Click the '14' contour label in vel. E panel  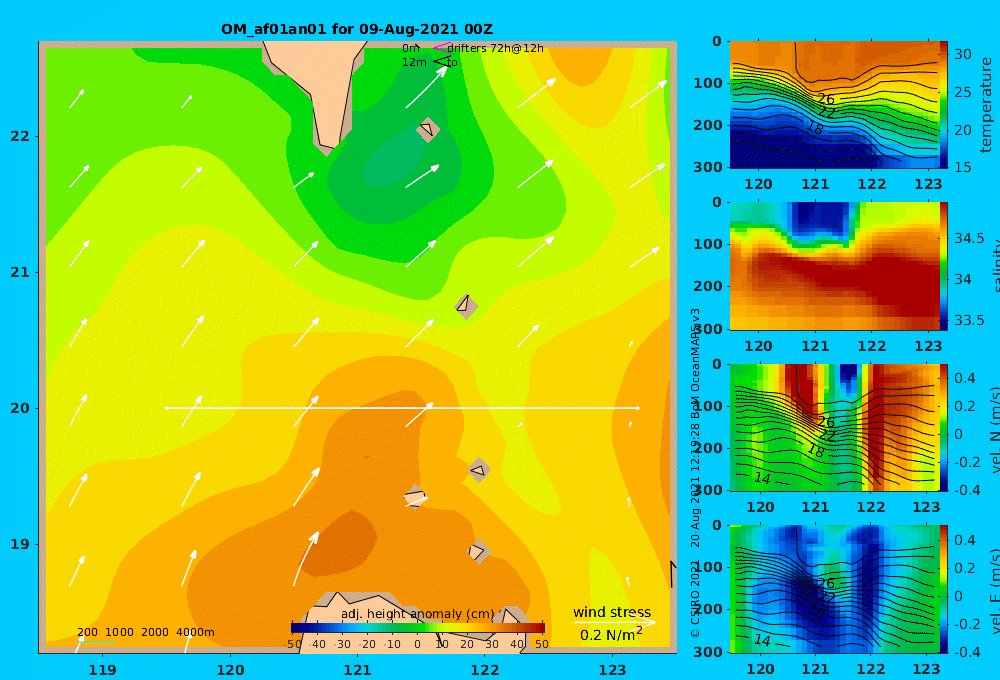(762, 640)
